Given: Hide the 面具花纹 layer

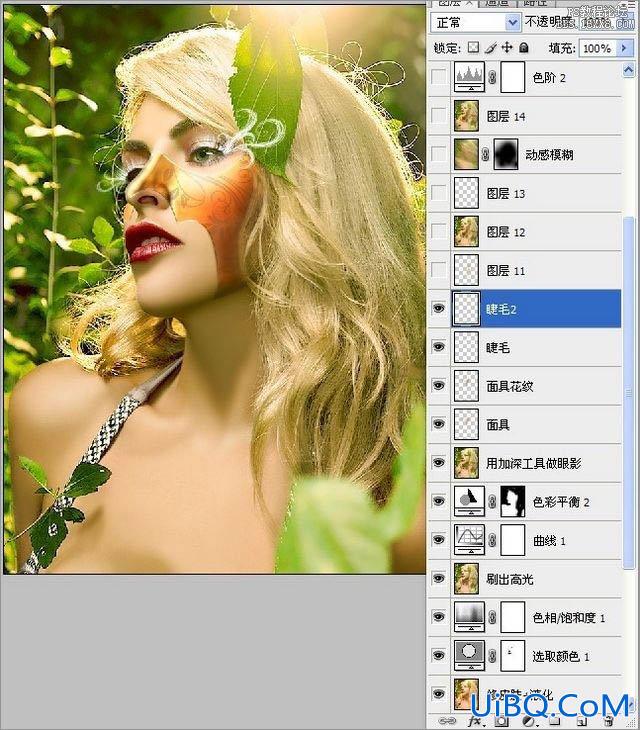Looking at the screenshot, I should [438, 385].
